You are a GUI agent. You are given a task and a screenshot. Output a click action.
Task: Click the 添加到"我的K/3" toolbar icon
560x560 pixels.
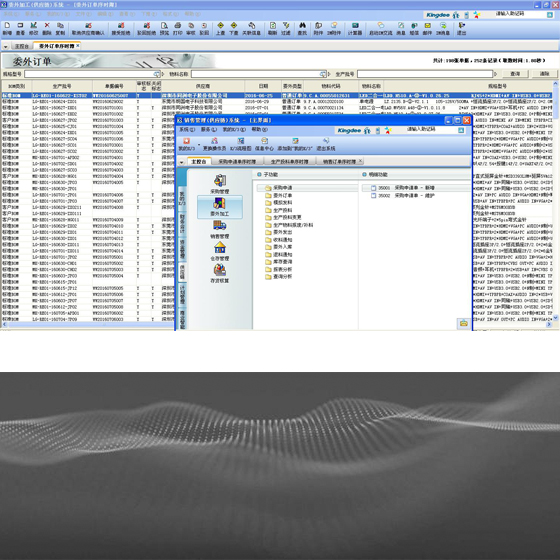coord(295,144)
